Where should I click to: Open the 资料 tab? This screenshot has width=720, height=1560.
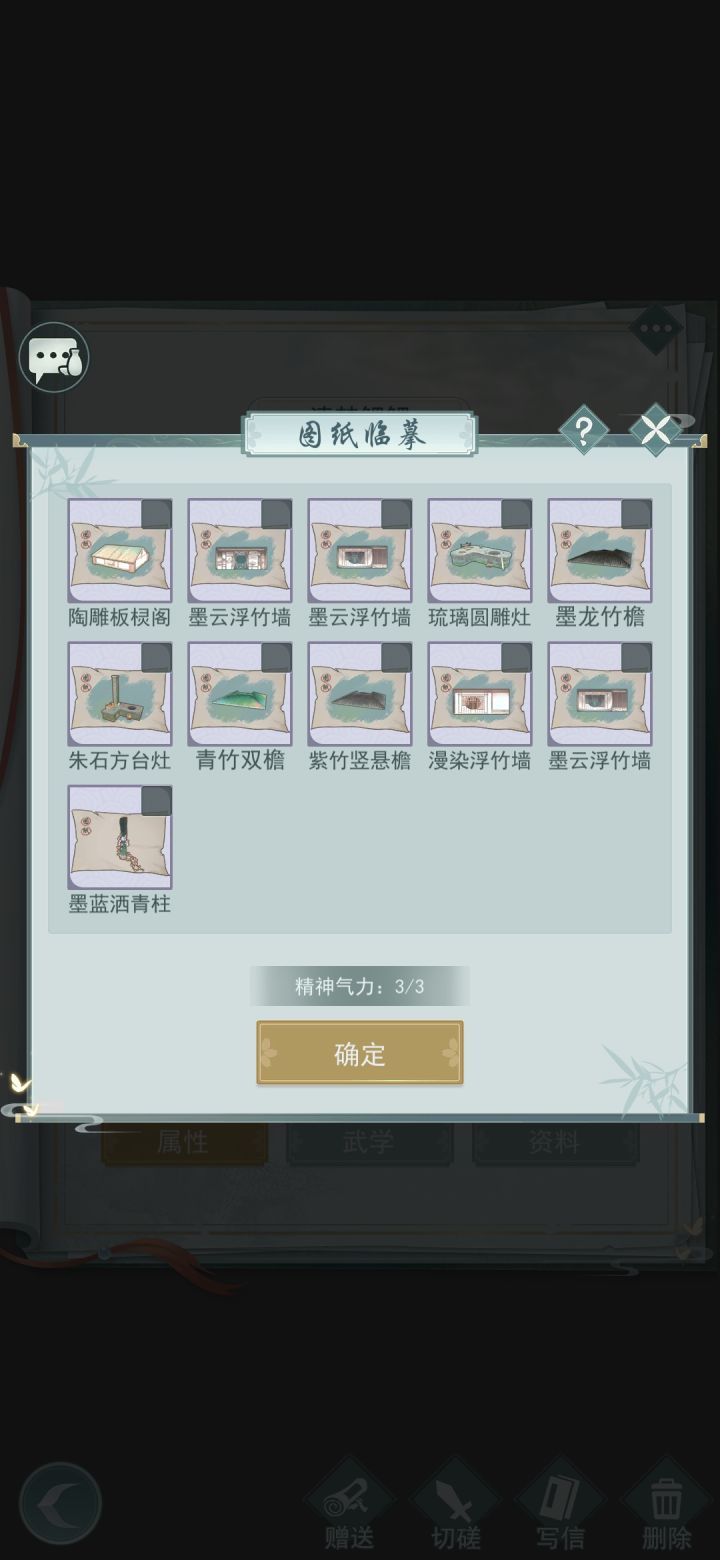pyautogui.click(x=555, y=1142)
